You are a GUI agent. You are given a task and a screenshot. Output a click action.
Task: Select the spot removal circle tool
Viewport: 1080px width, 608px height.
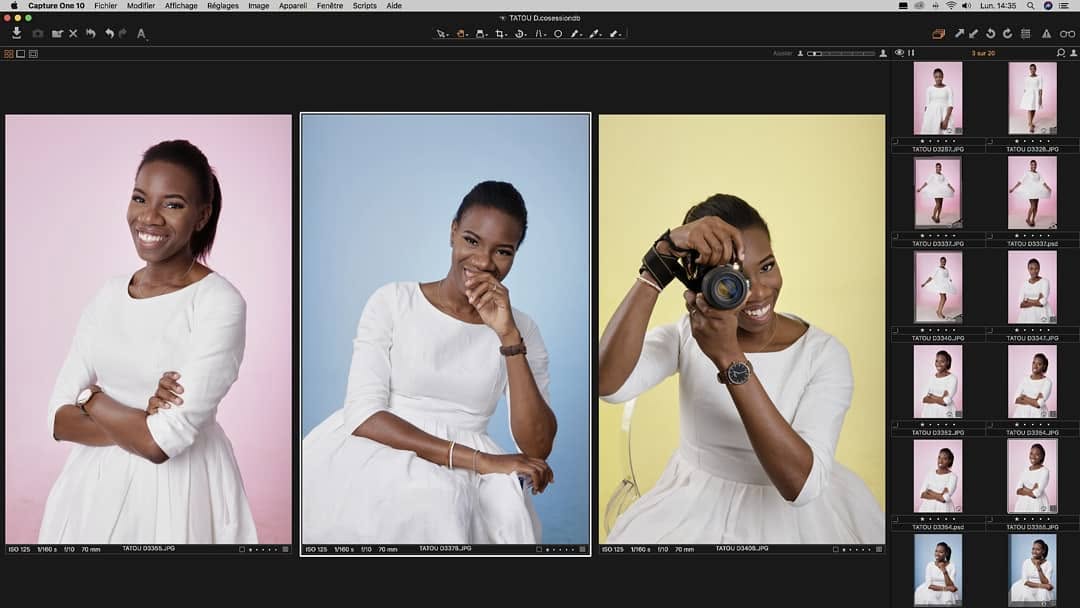(558, 33)
